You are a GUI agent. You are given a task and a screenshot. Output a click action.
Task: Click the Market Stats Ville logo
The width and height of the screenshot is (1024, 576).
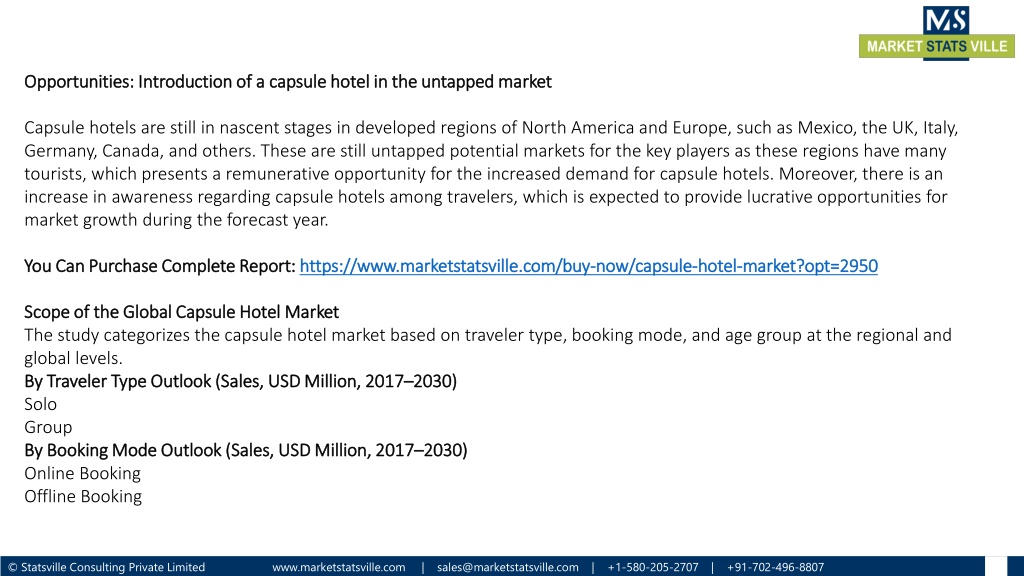point(936,33)
